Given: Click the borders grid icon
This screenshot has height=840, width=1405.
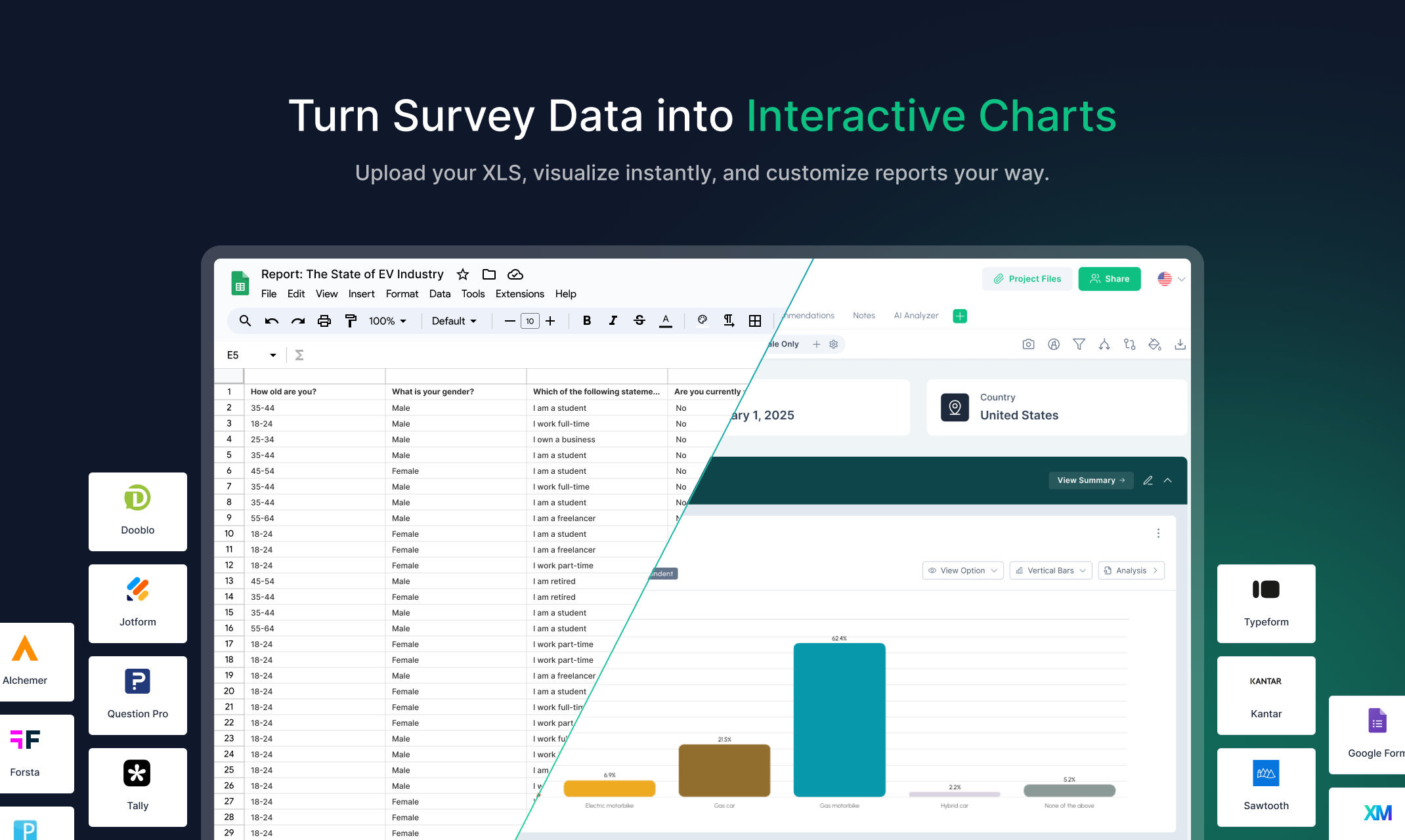Looking at the screenshot, I should (x=755, y=321).
